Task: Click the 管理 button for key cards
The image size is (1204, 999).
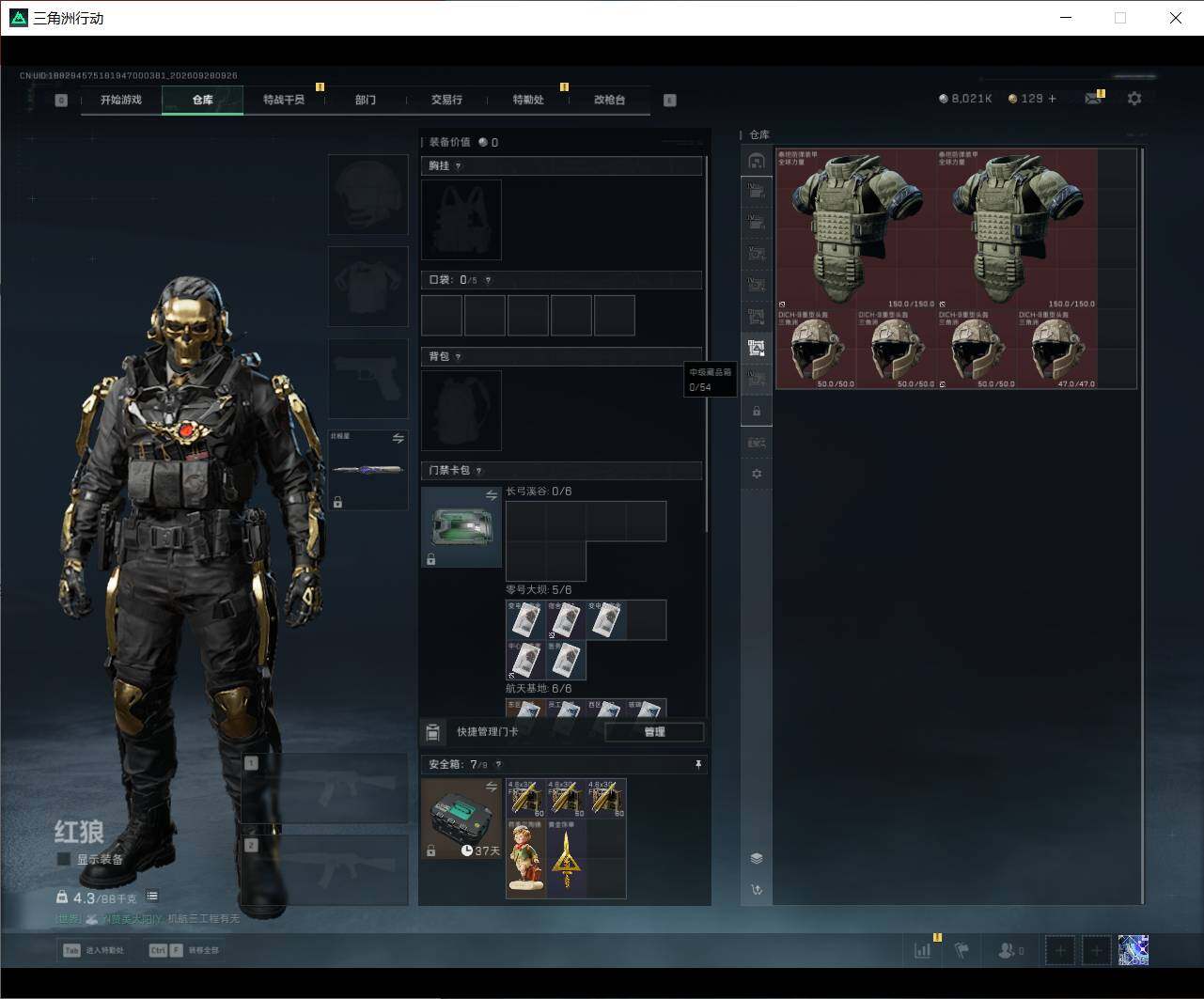Action: [x=654, y=732]
